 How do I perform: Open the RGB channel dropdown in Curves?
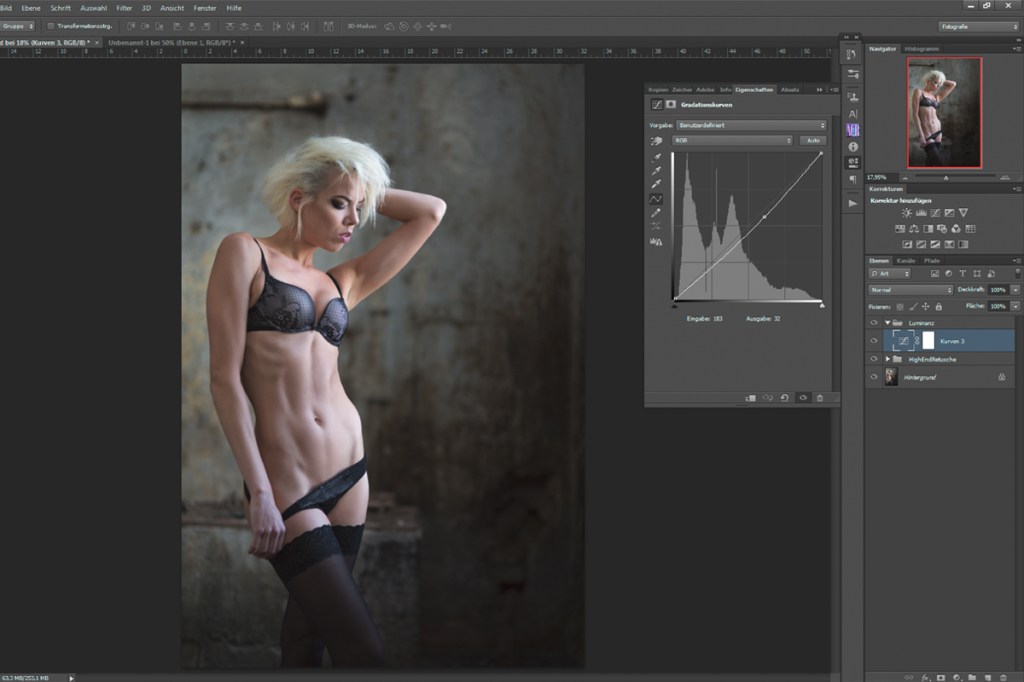[x=732, y=140]
